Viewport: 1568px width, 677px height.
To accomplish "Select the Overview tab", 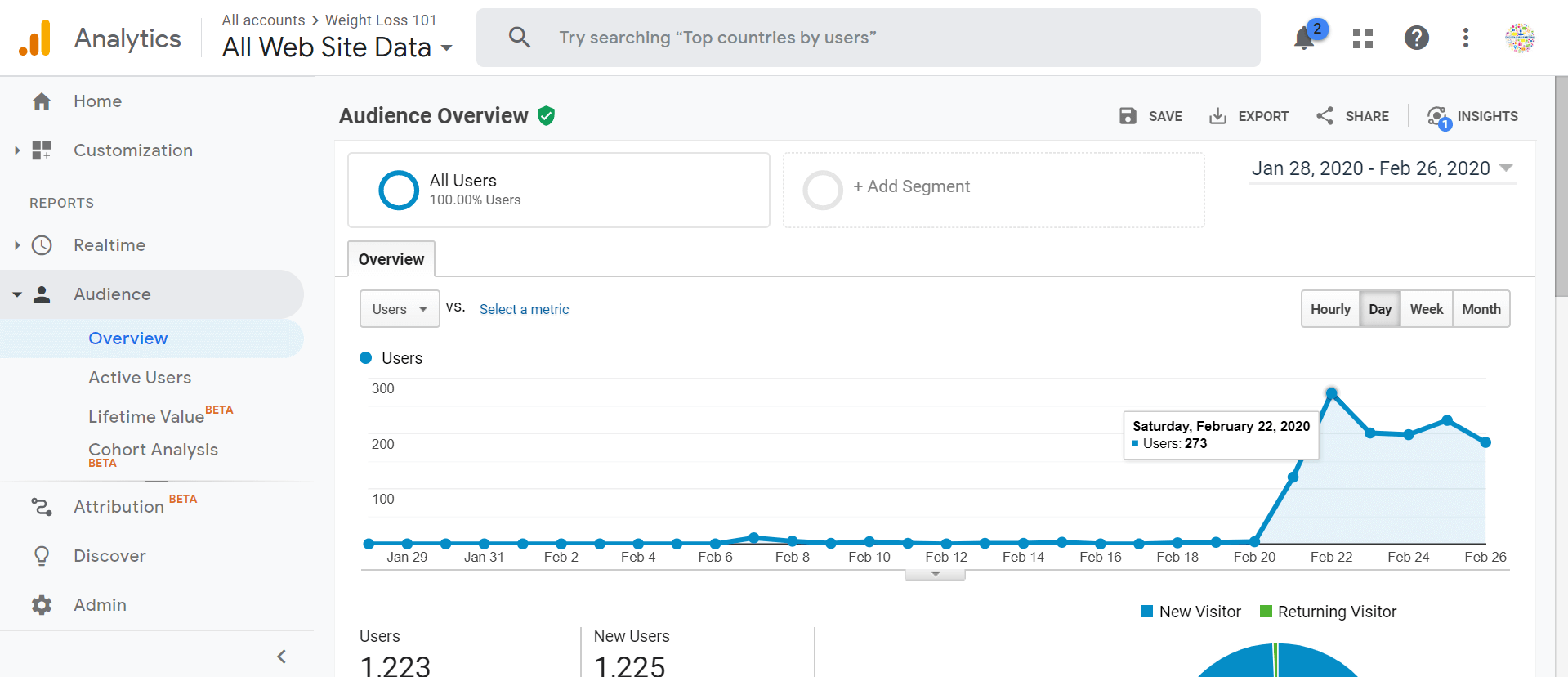I will (391, 259).
